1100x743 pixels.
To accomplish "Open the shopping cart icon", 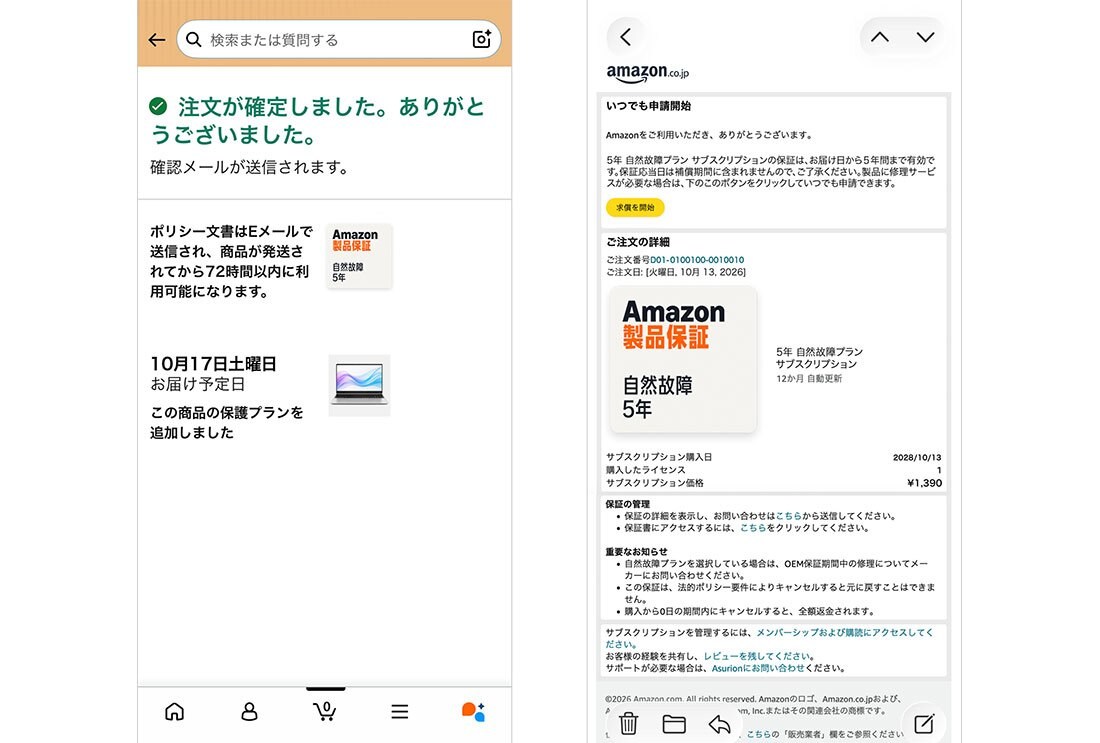I will (324, 711).
